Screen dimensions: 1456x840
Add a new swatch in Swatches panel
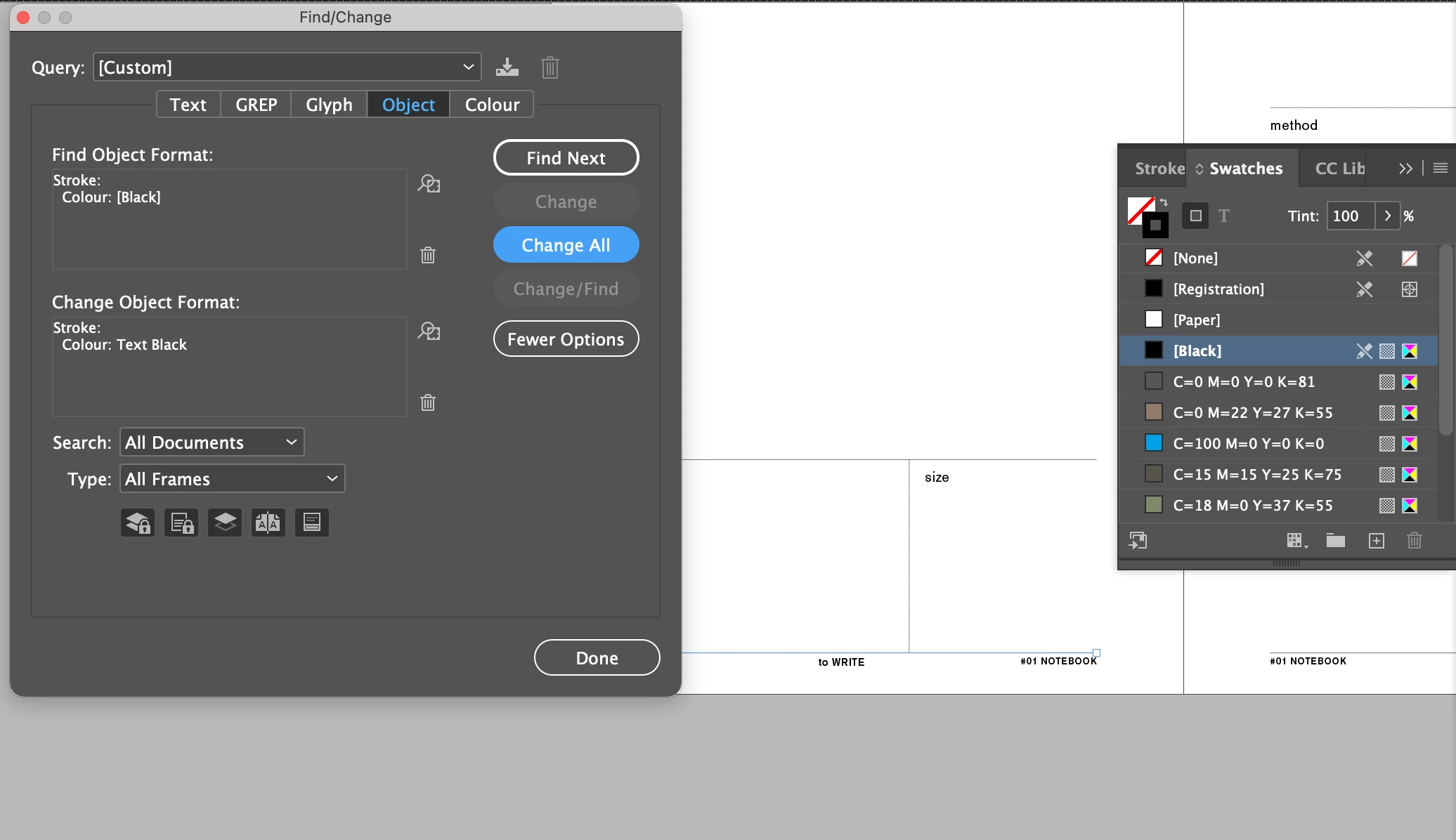point(1376,541)
